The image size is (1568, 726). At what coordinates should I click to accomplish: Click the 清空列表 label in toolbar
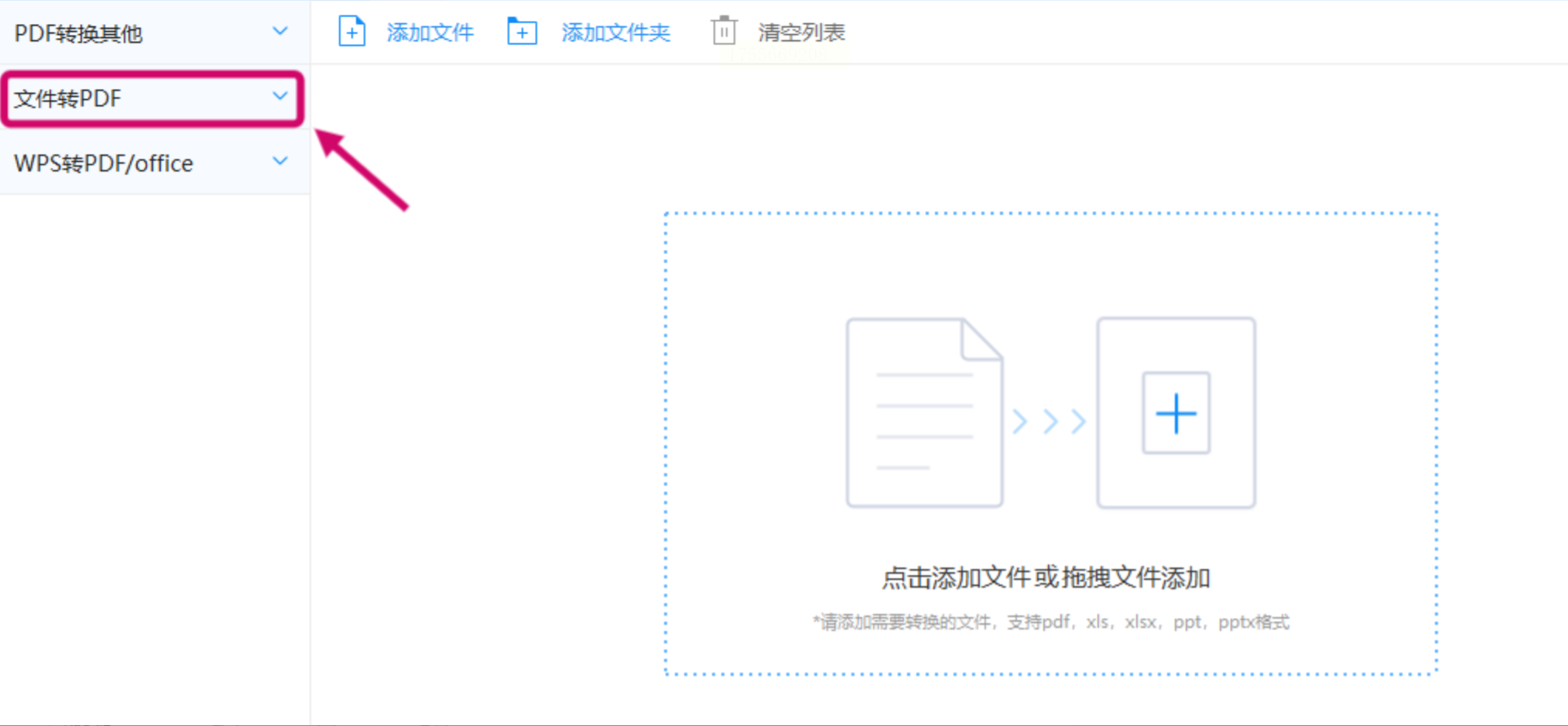[801, 33]
